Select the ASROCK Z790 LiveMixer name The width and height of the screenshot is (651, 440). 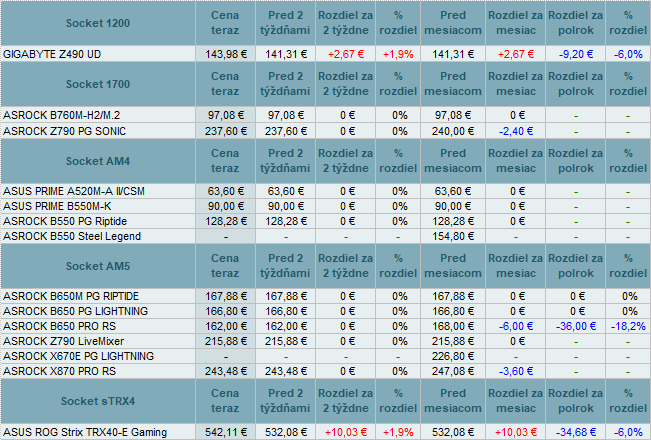(64, 341)
